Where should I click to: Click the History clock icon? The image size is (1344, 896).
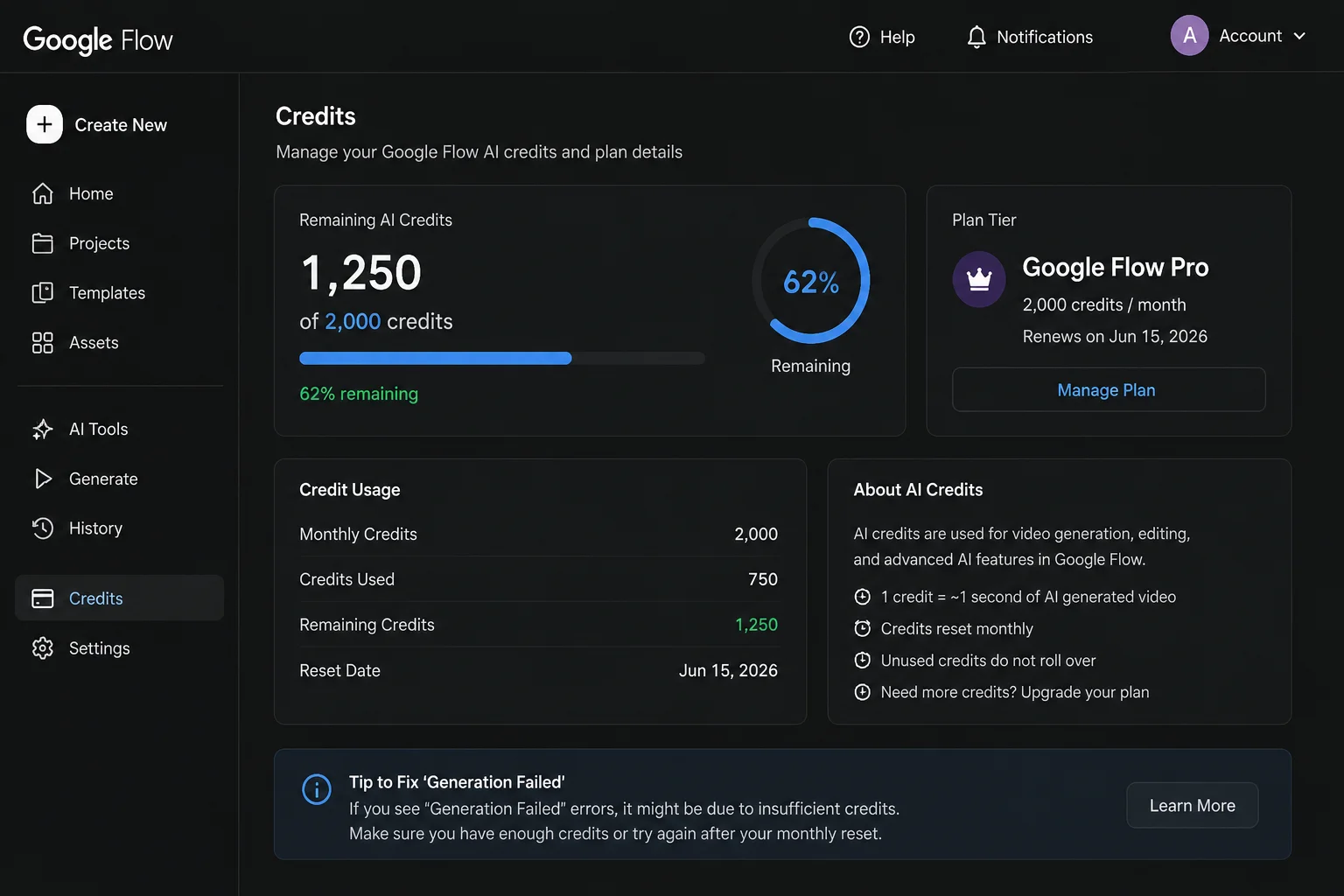43,528
